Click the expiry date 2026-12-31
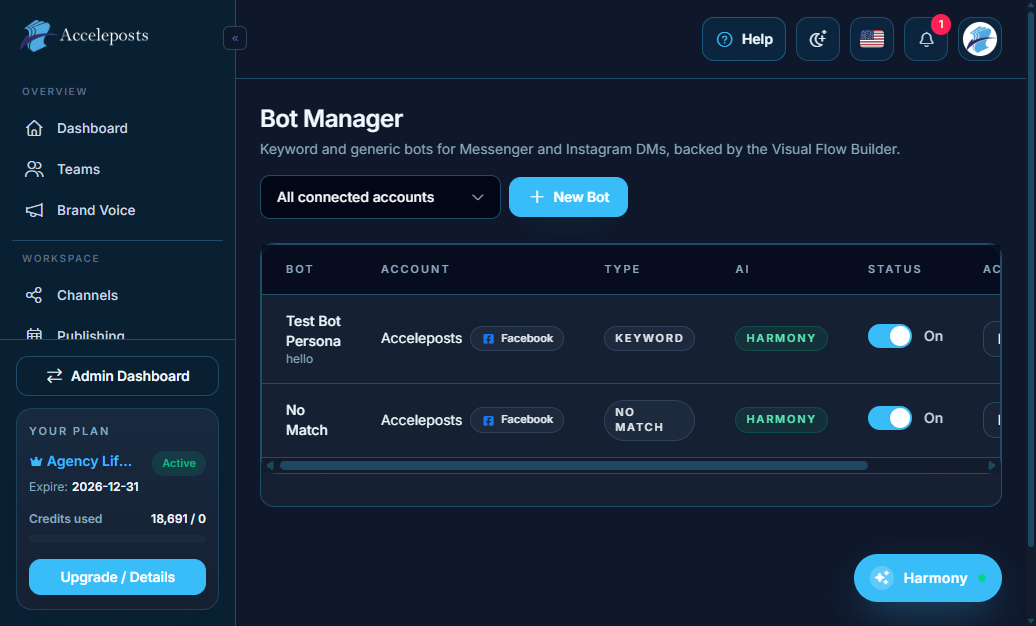Image resolution: width=1036 pixels, height=626 pixels. 105,487
